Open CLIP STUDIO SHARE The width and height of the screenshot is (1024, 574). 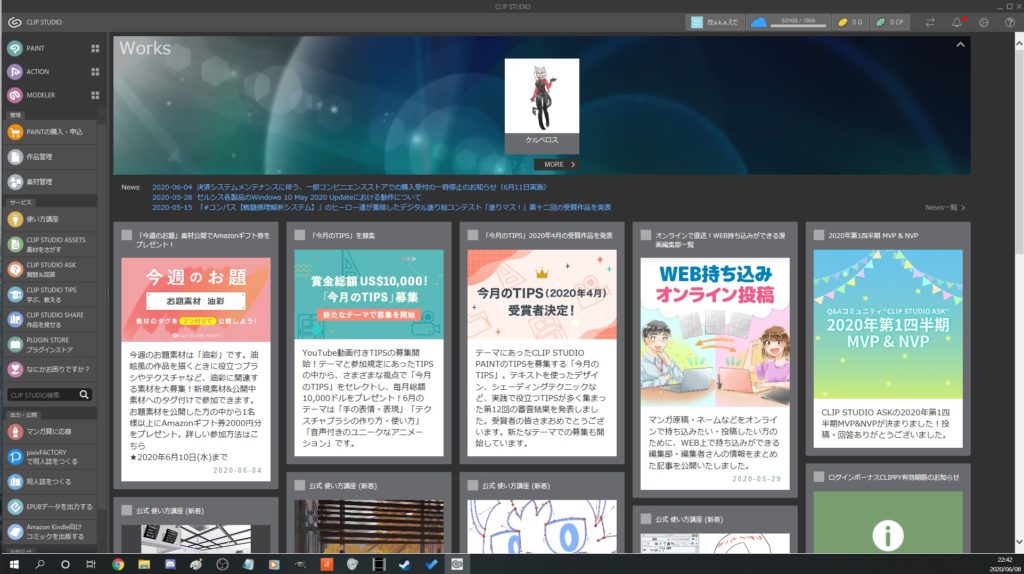coord(50,319)
